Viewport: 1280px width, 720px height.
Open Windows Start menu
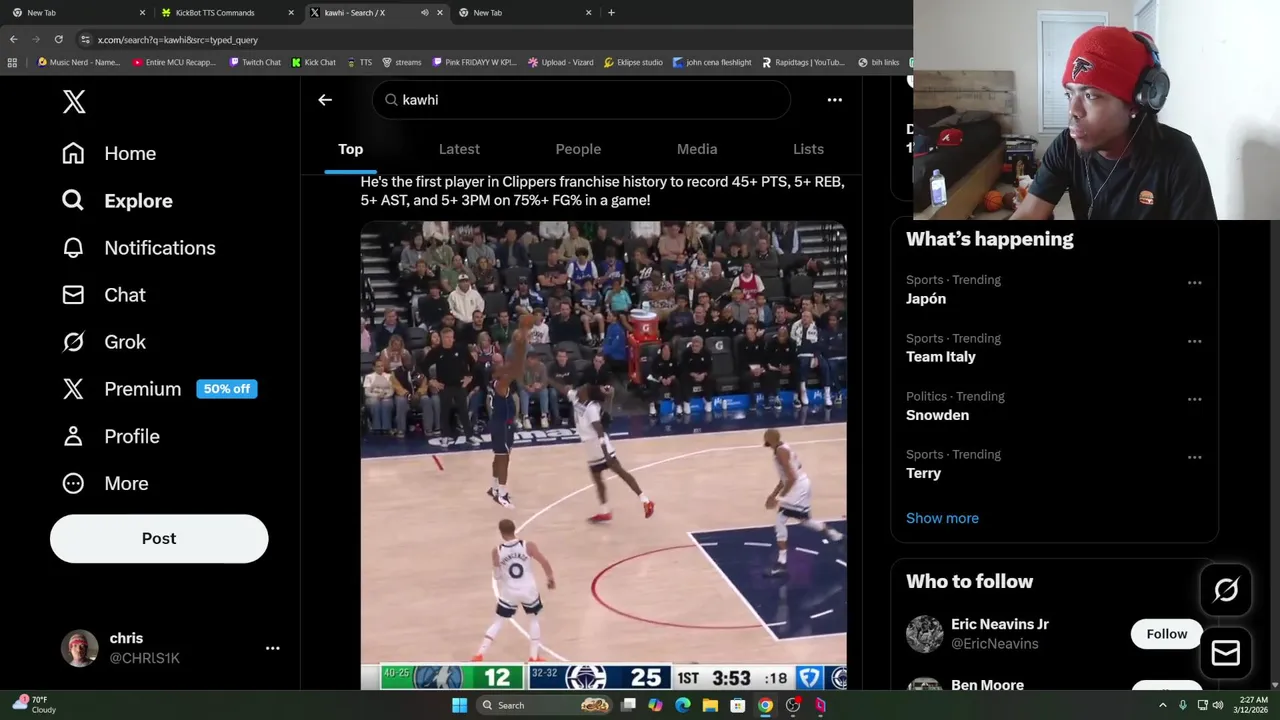pos(459,705)
